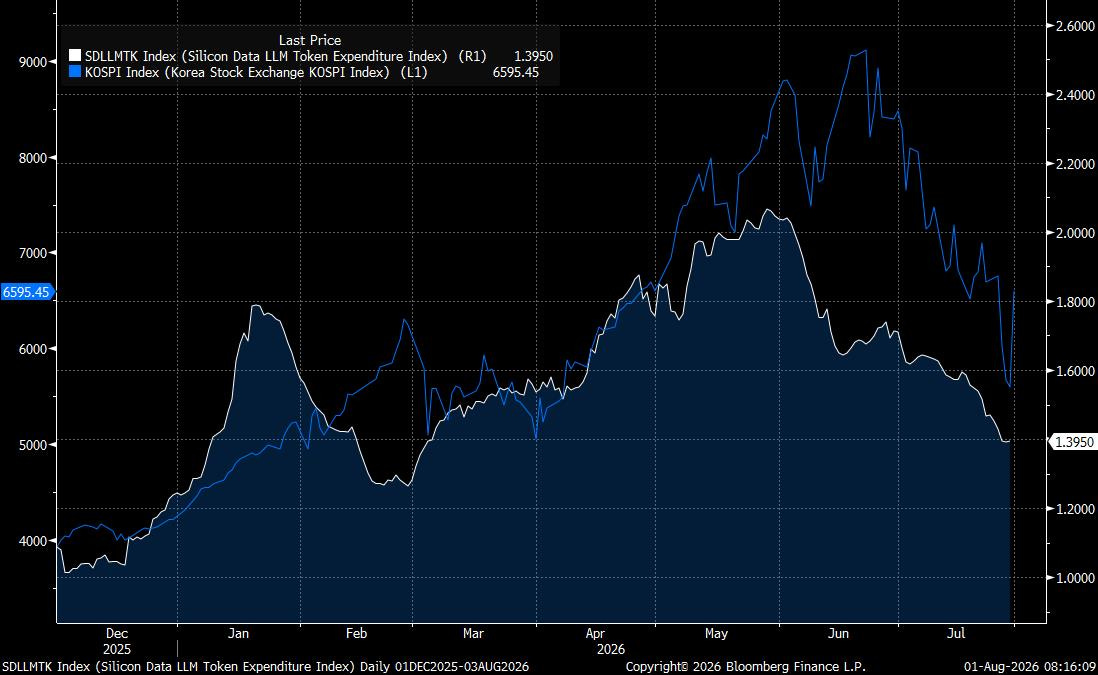Click the Copyright 2026 Bloomberg Finance L.P. text

tap(745, 667)
